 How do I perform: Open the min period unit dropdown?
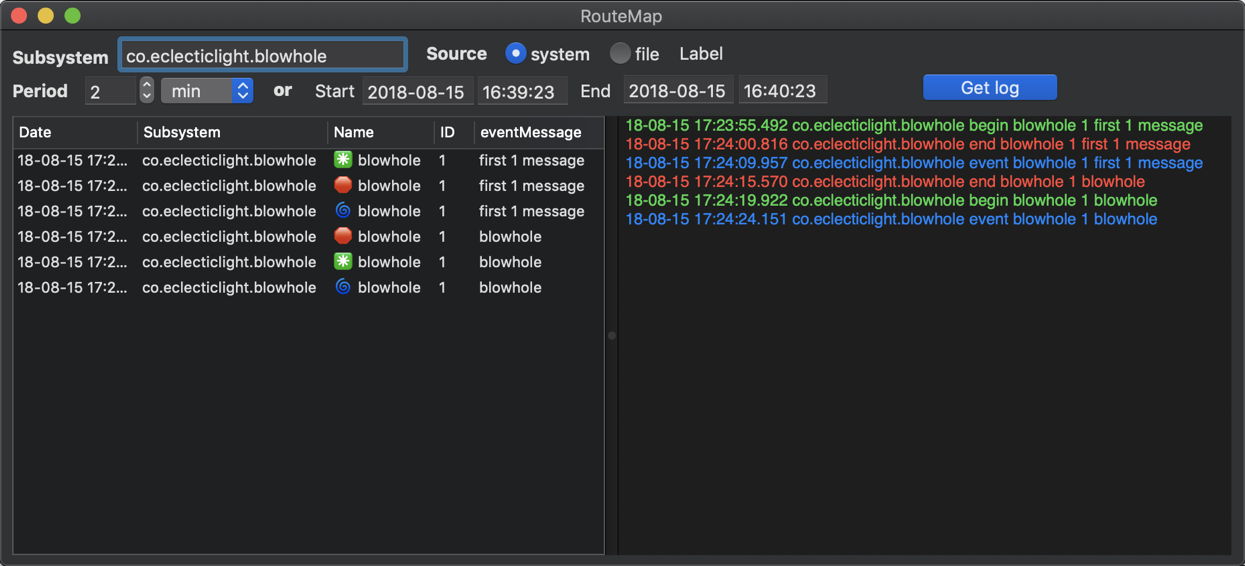[x=207, y=91]
